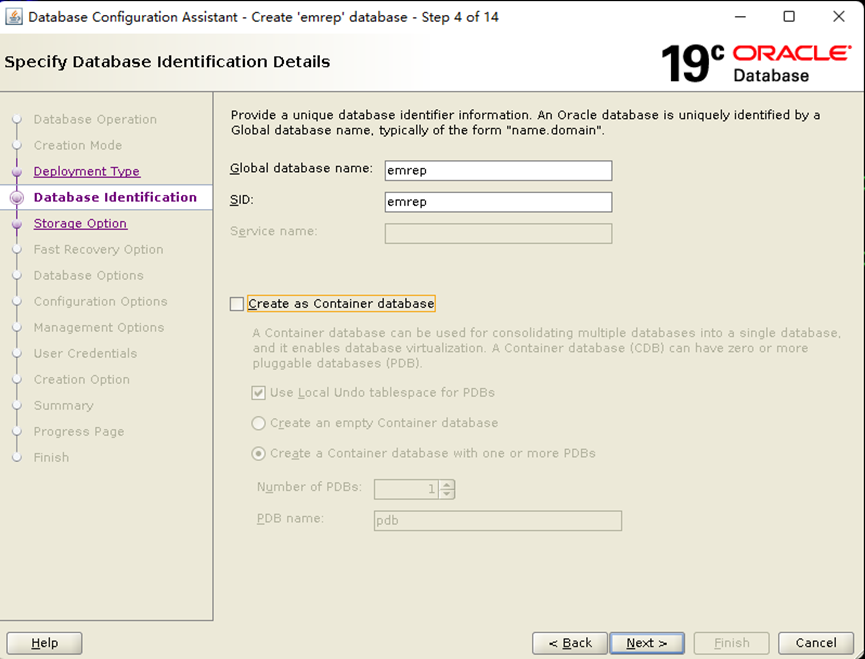The height and width of the screenshot is (659, 865).
Task: Click the disabled Finish button
Action: (x=731, y=643)
